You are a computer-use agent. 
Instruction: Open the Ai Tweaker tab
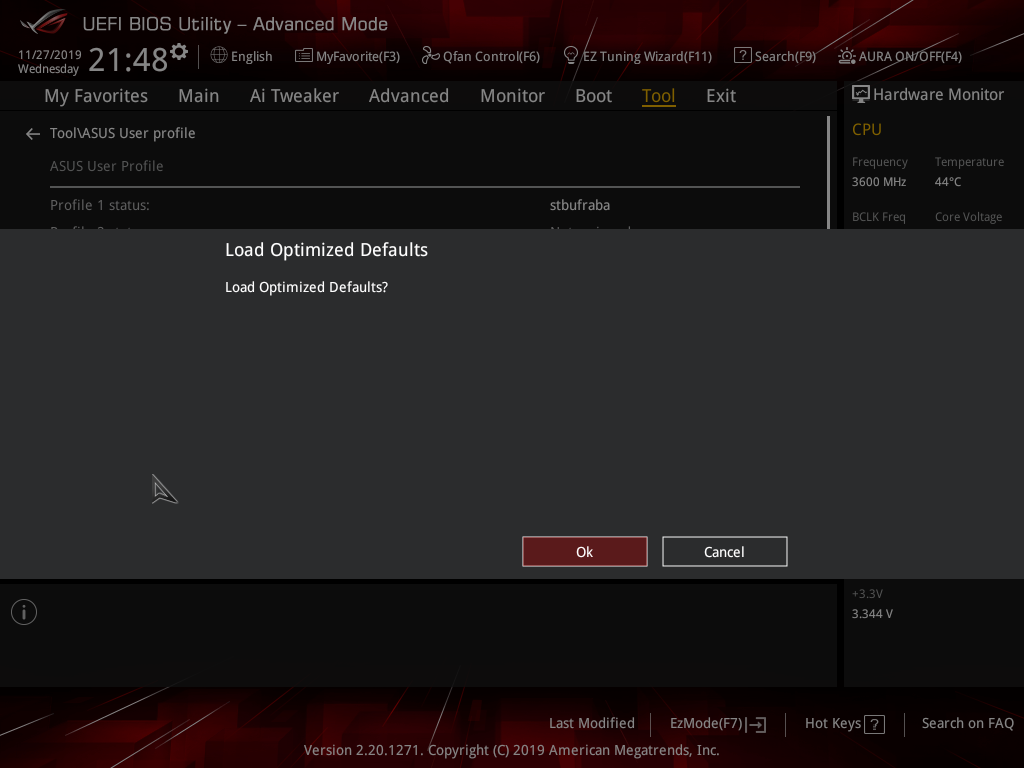[294, 96]
